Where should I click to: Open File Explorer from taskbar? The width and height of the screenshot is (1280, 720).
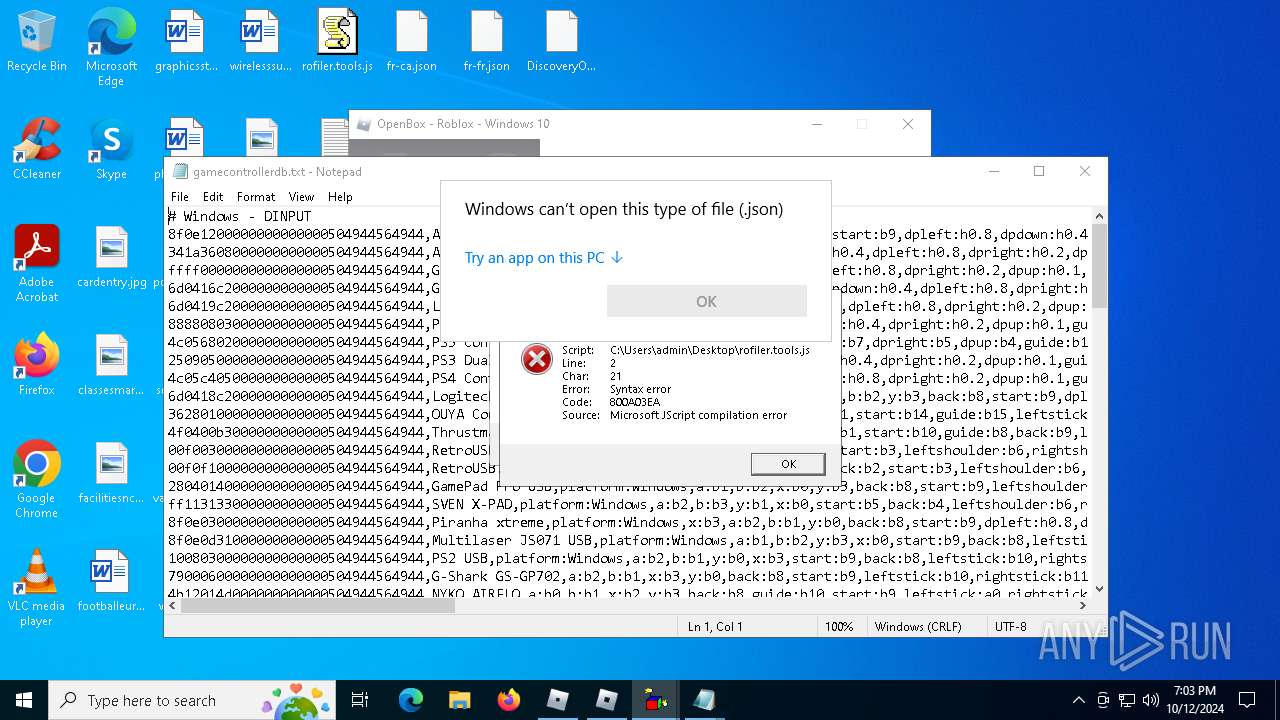click(x=459, y=700)
